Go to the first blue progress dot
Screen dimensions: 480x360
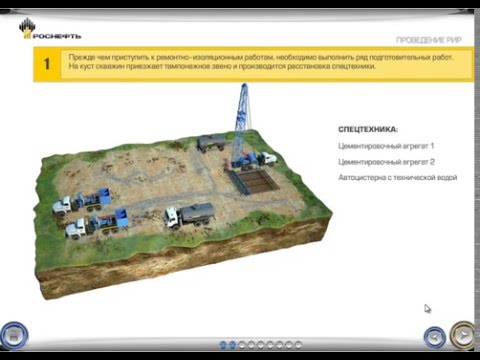tap(223, 345)
